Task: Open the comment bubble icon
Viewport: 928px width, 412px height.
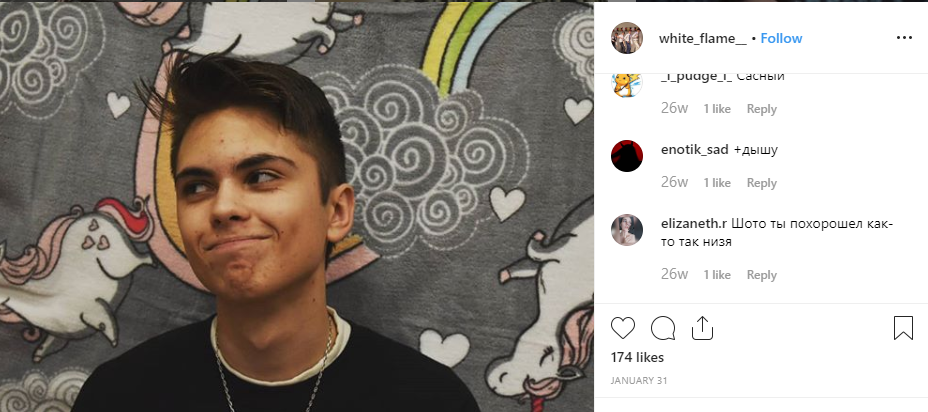Action: (663, 328)
